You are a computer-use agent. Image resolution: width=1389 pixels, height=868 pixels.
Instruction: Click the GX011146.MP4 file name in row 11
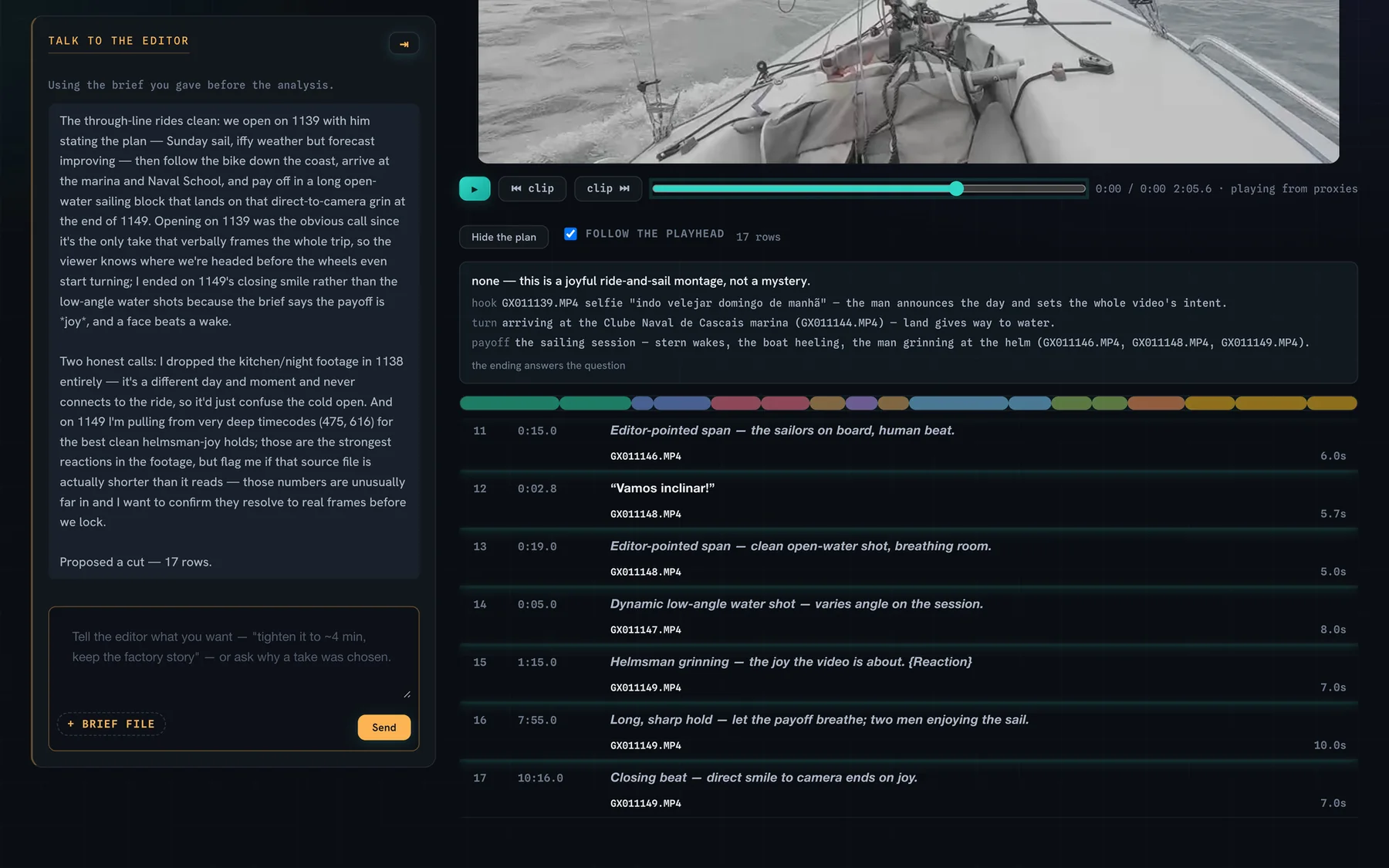tap(646, 456)
